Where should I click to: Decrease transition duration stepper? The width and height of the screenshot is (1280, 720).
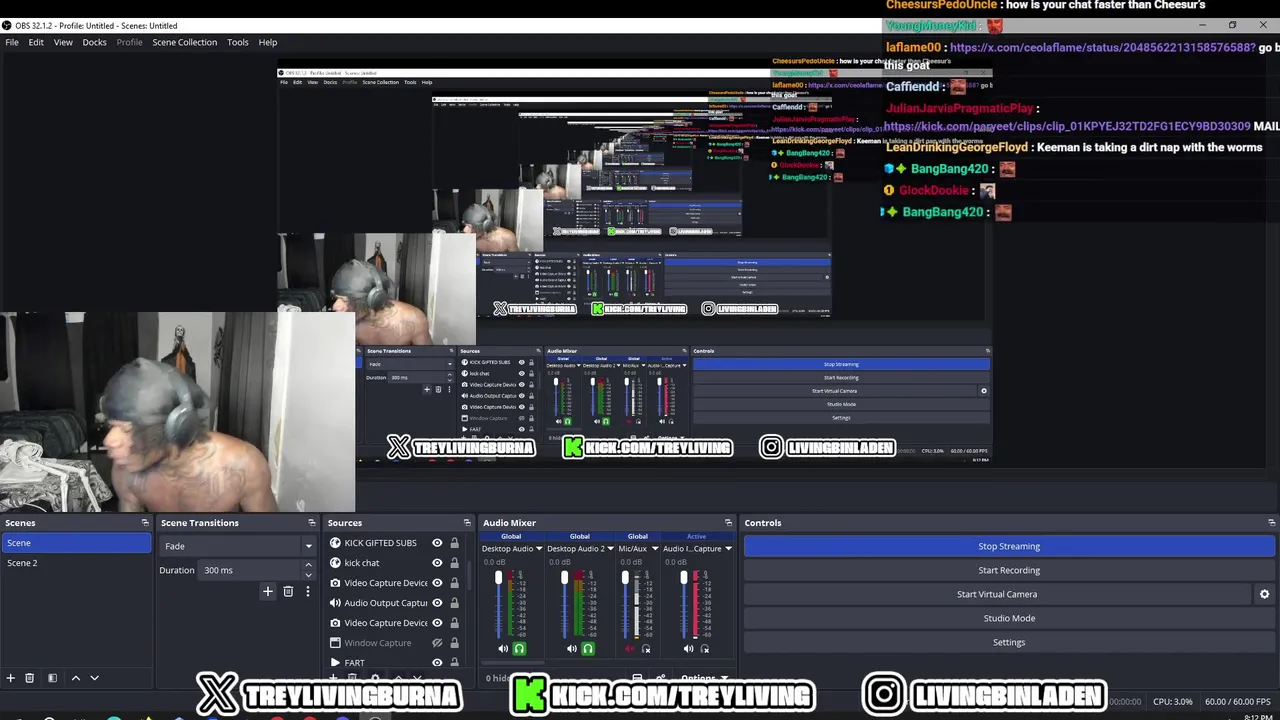pyautogui.click(x=308, y=575)
